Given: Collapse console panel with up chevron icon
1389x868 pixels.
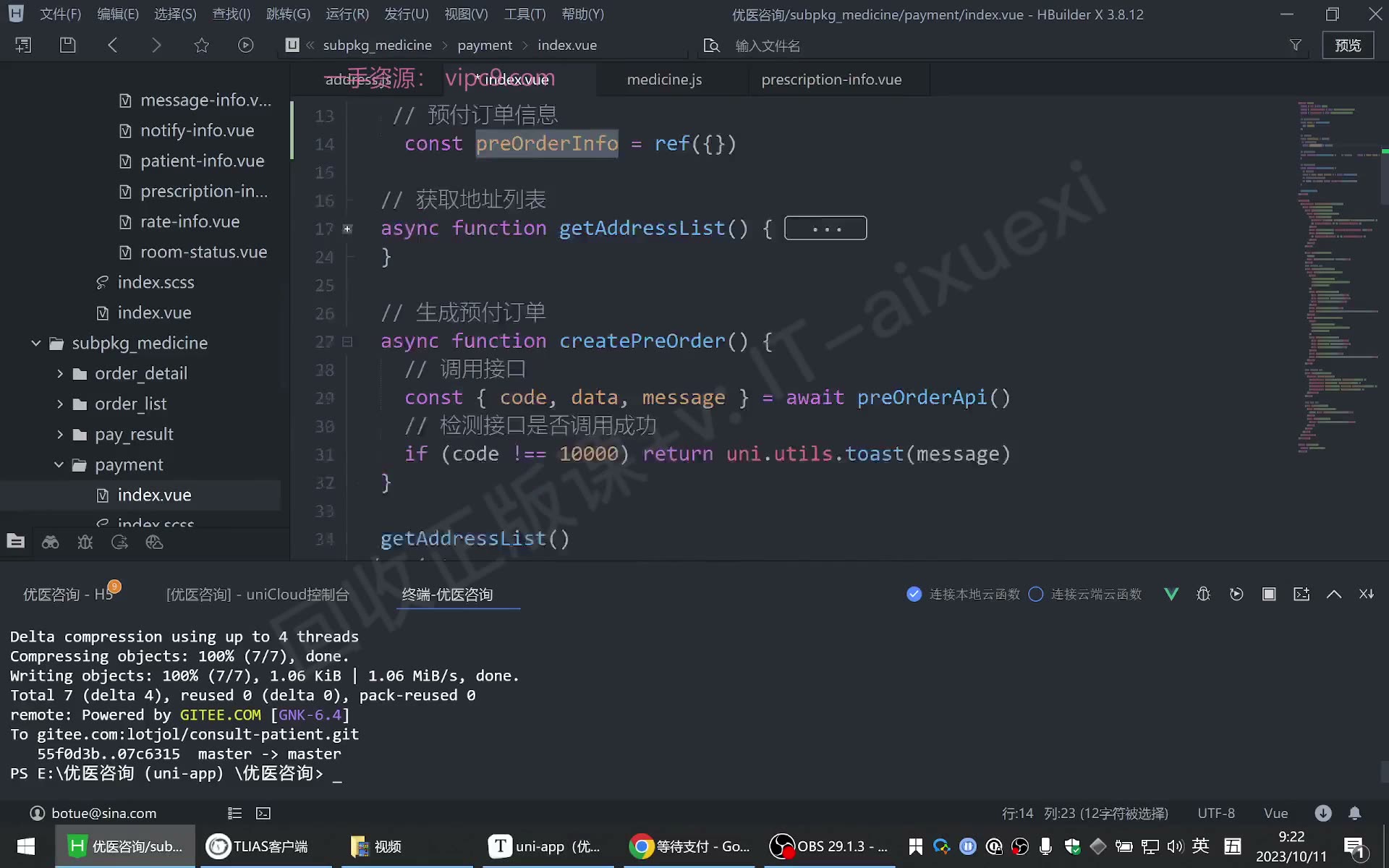Looking at the screenshot, I should point(1334,594).
